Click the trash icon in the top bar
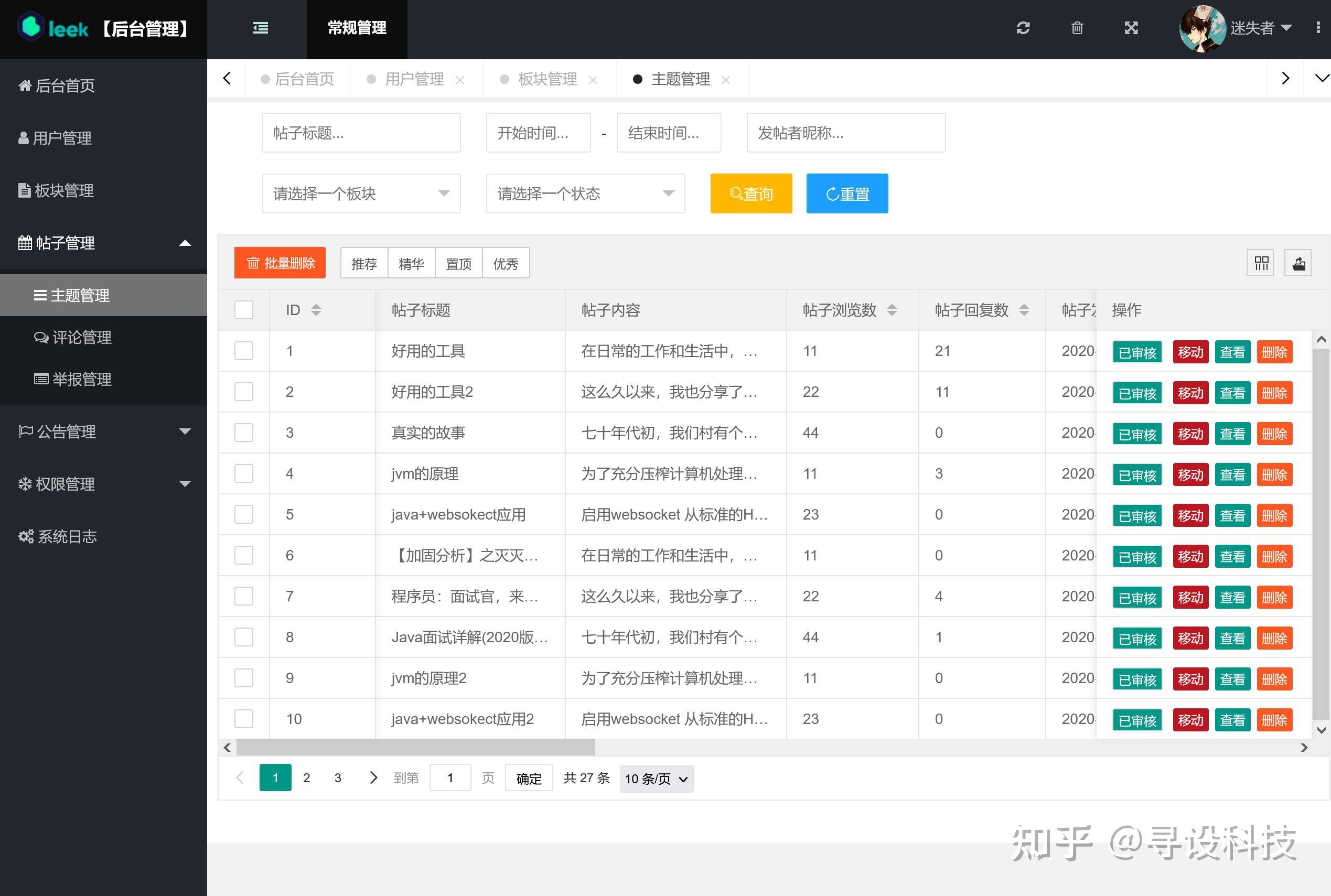1331x896 pixels. (1077, 28)
